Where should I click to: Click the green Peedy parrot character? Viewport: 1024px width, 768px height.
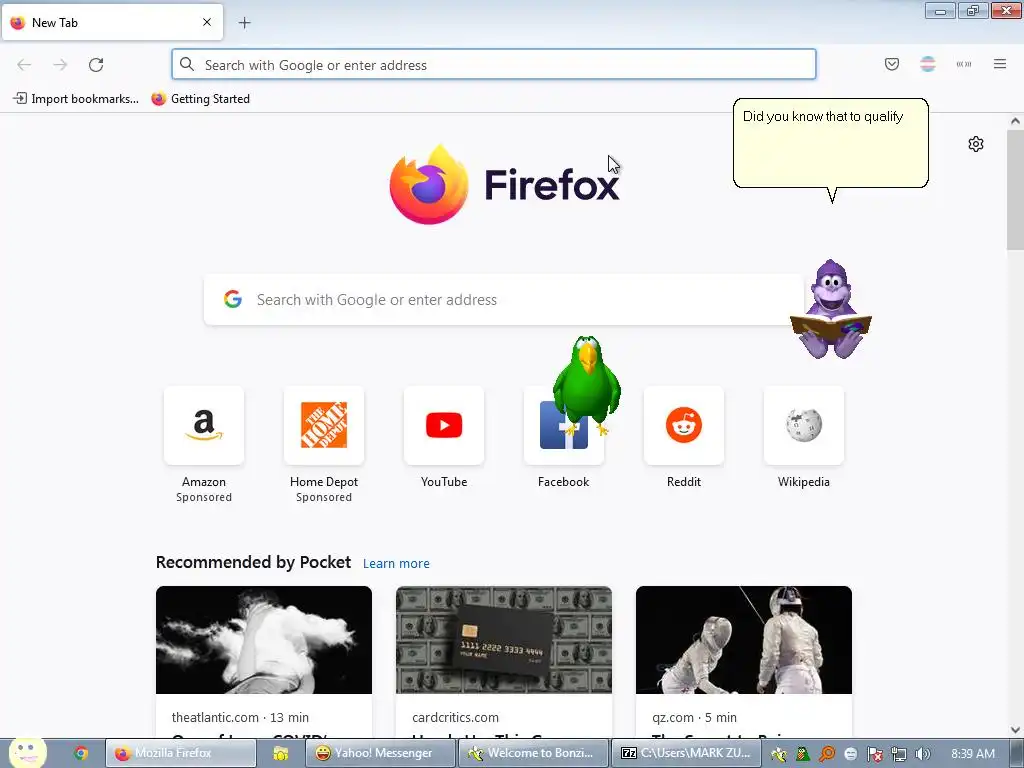586,385
